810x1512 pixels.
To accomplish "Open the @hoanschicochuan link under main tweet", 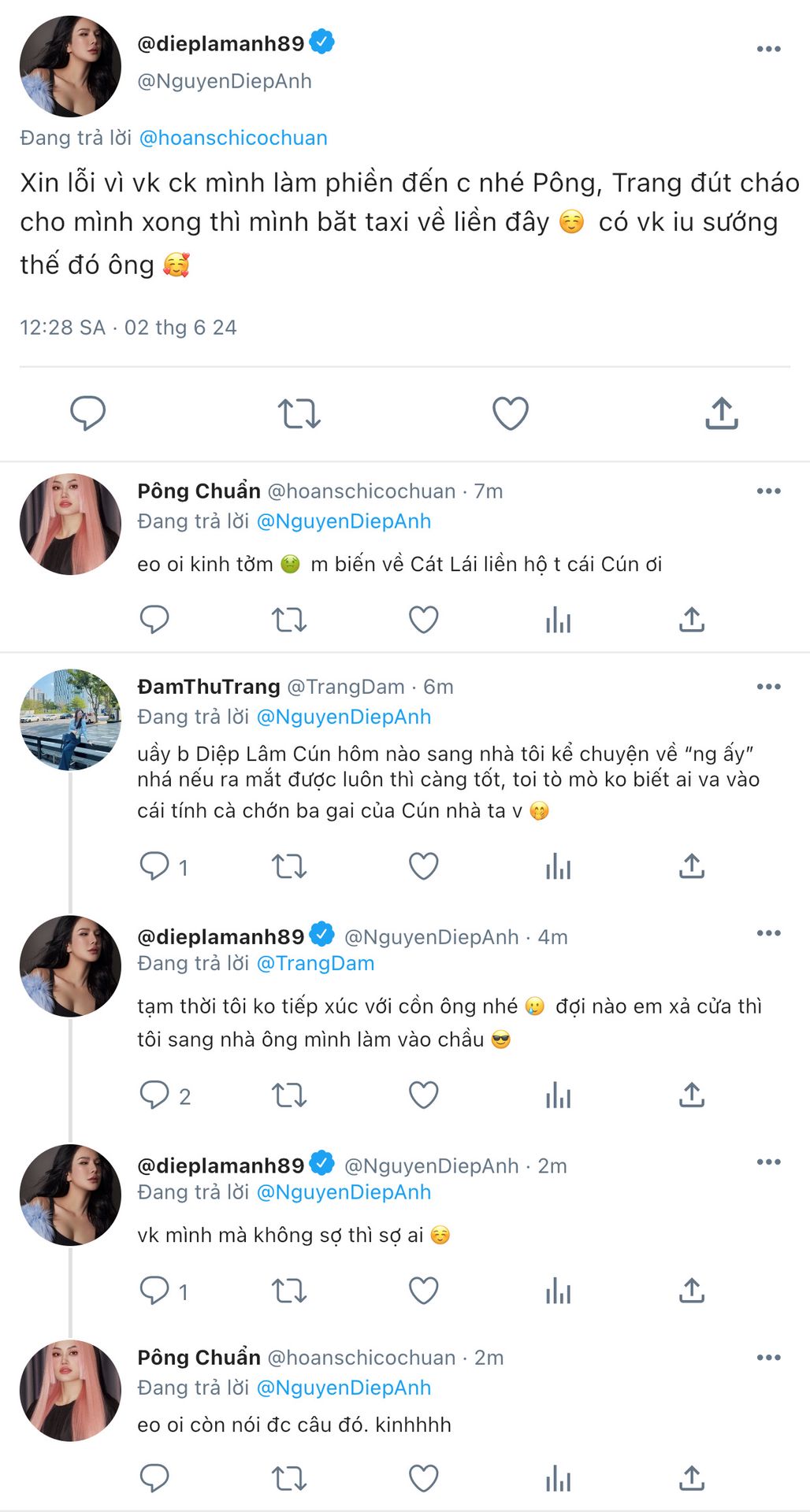I will (x=233, y=138).
